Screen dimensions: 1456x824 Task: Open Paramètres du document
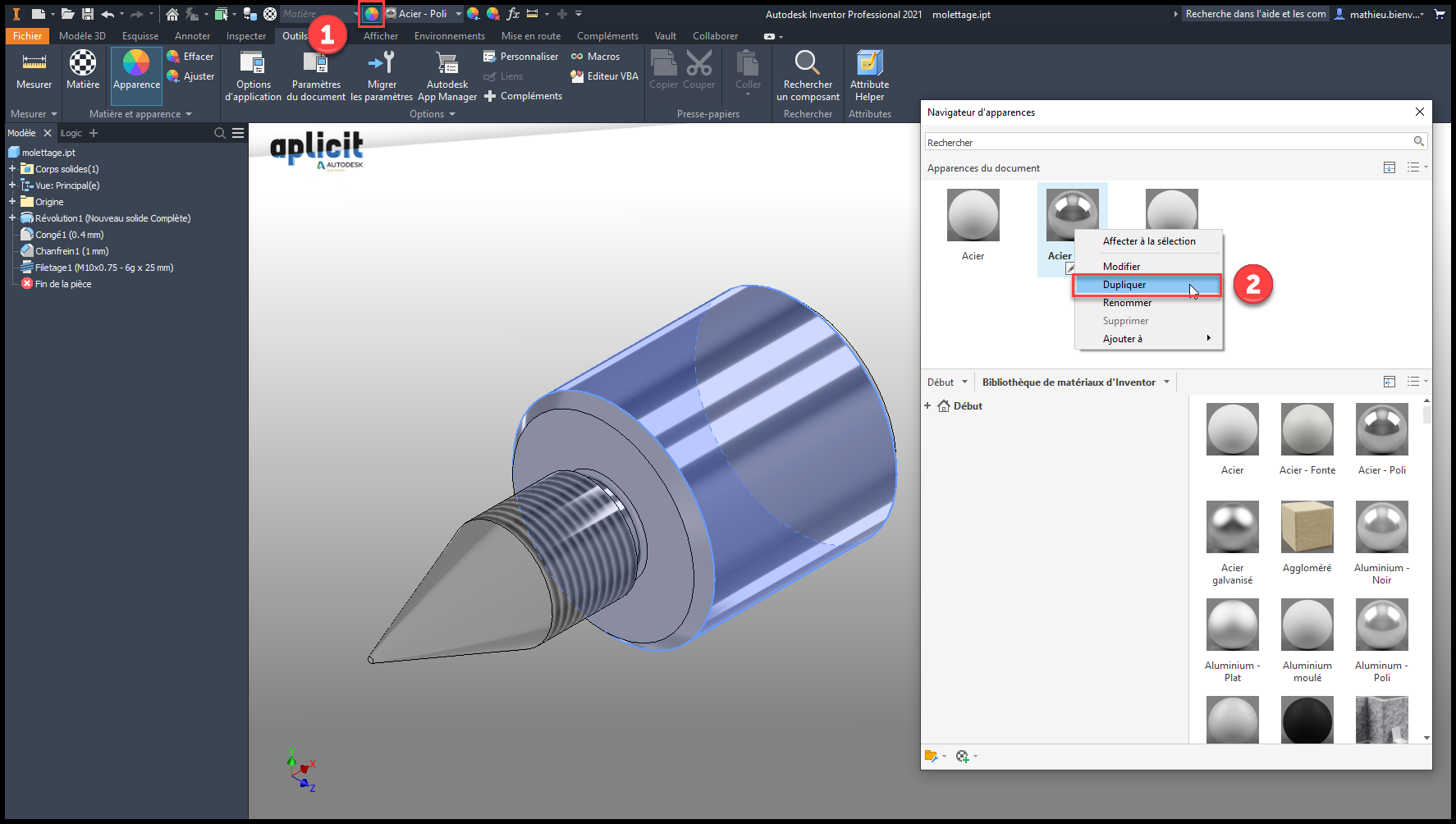(x=316, y=63)
